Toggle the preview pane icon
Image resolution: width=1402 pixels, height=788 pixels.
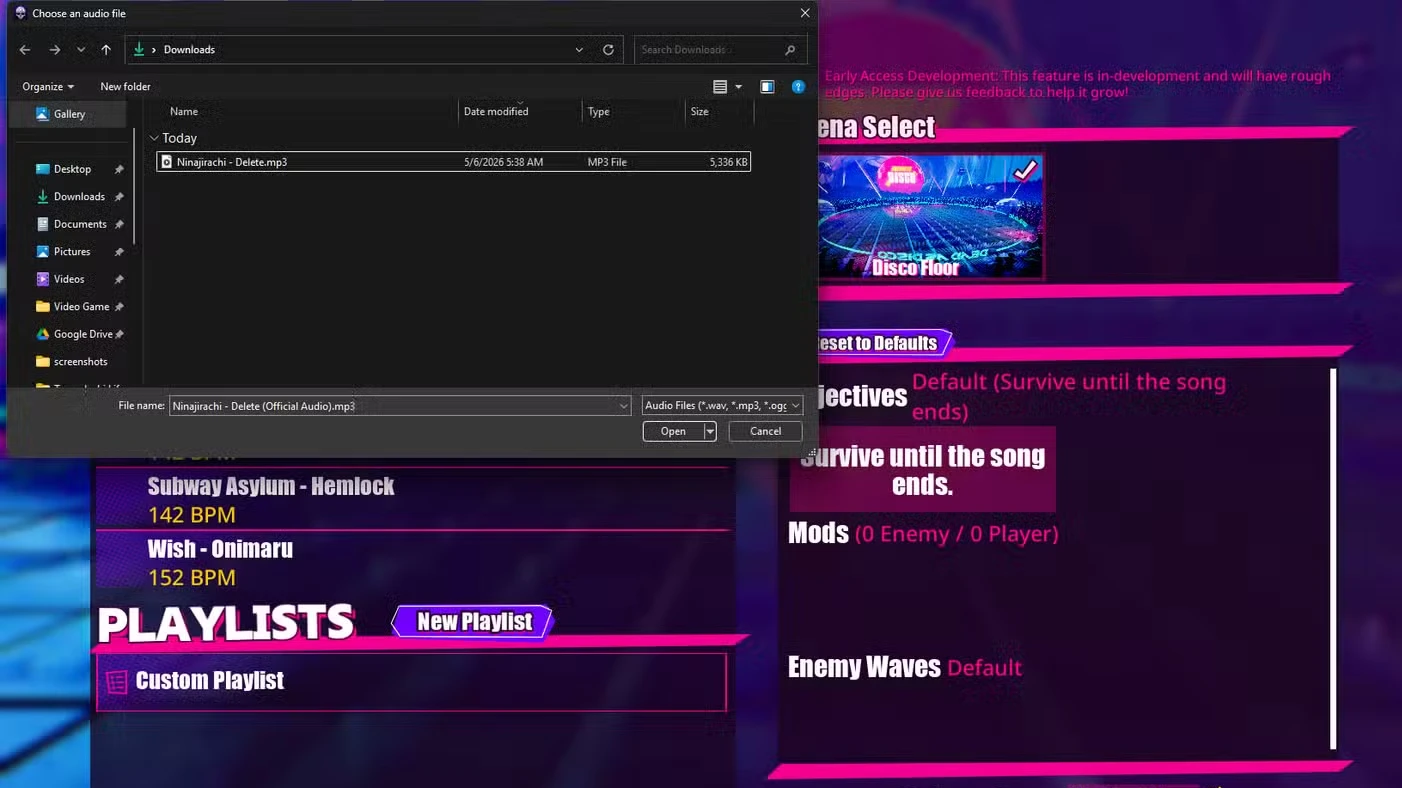pyautogui.click(x=767, y=87)
